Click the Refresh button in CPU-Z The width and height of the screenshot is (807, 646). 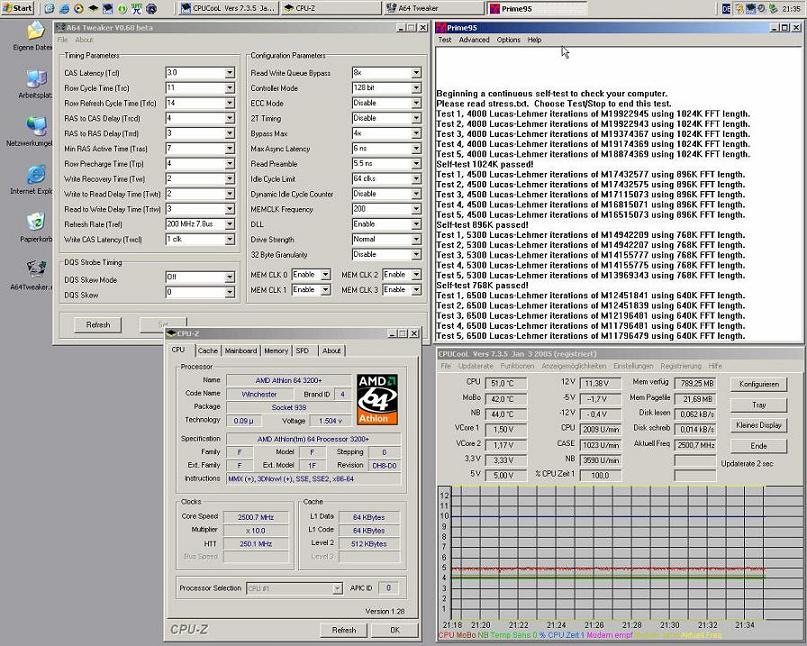coord(344,630)
